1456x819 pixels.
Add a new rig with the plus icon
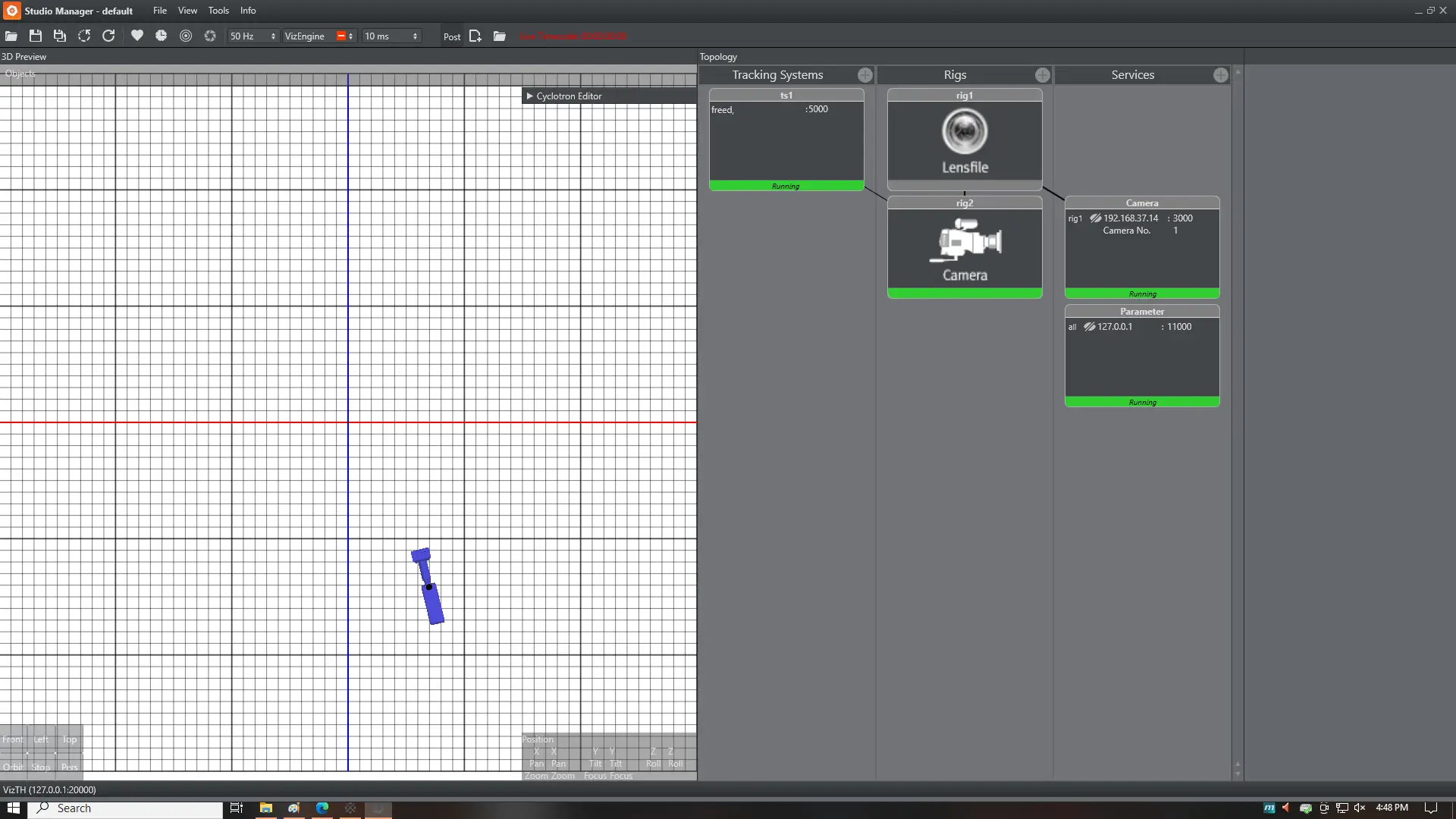click(x=1043, y=75)
